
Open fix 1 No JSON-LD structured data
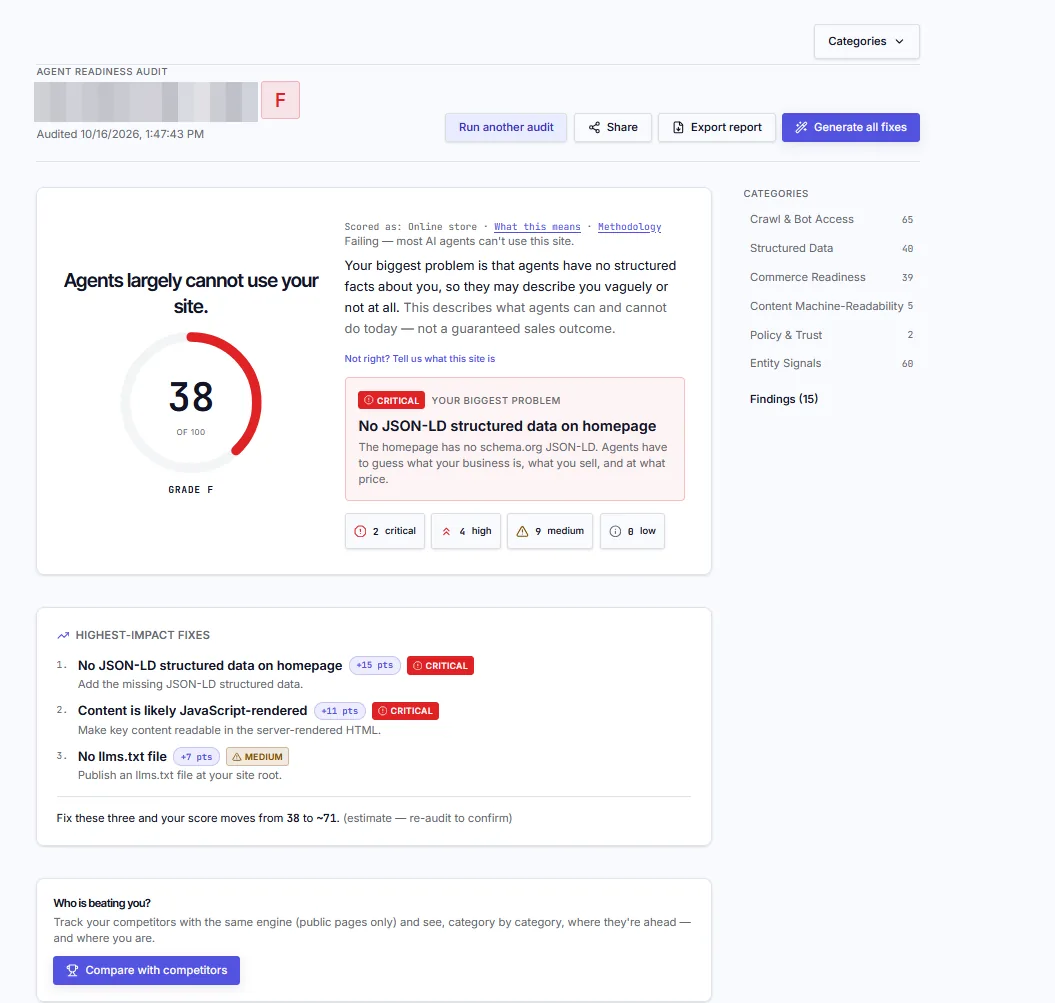click(210, 665)
